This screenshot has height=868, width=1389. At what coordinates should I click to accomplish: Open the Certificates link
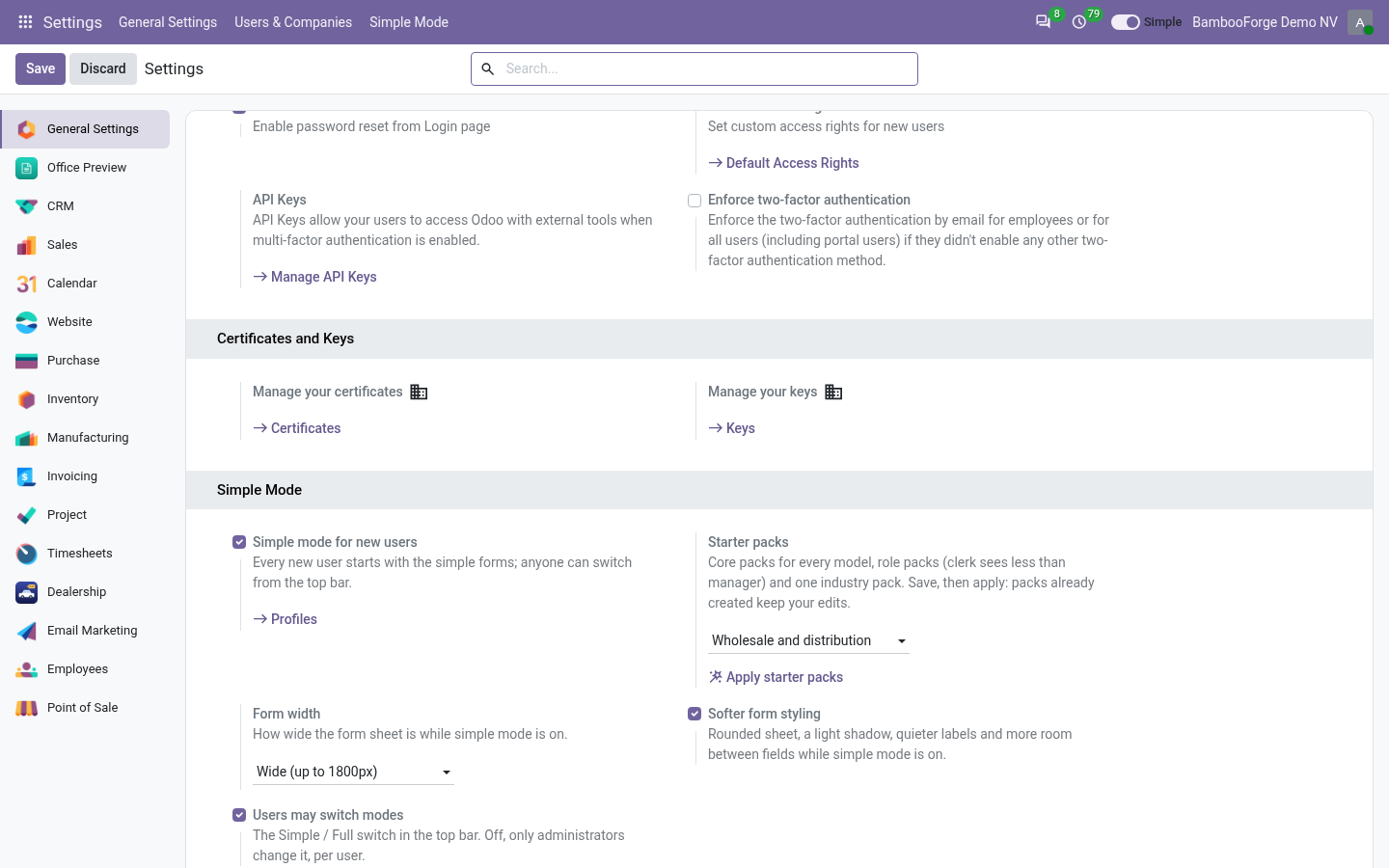pos(297,428)
